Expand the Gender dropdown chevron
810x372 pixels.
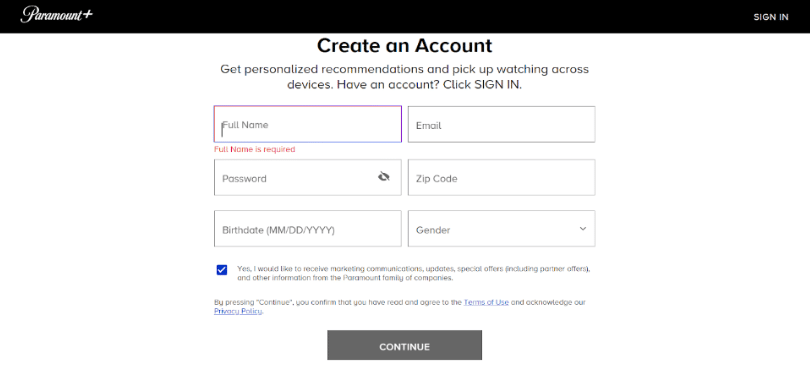coord(583,228)
